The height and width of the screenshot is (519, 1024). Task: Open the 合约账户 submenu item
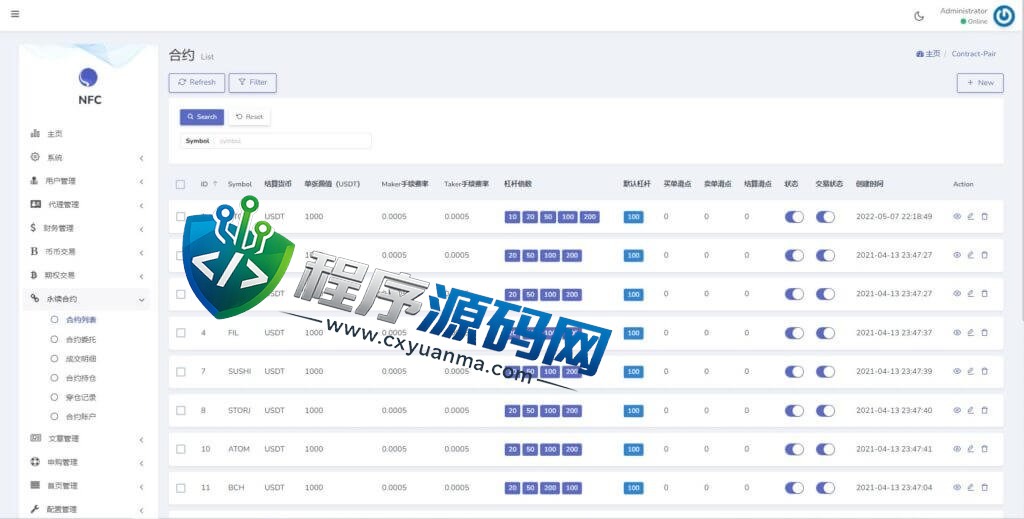click(81, 417)
